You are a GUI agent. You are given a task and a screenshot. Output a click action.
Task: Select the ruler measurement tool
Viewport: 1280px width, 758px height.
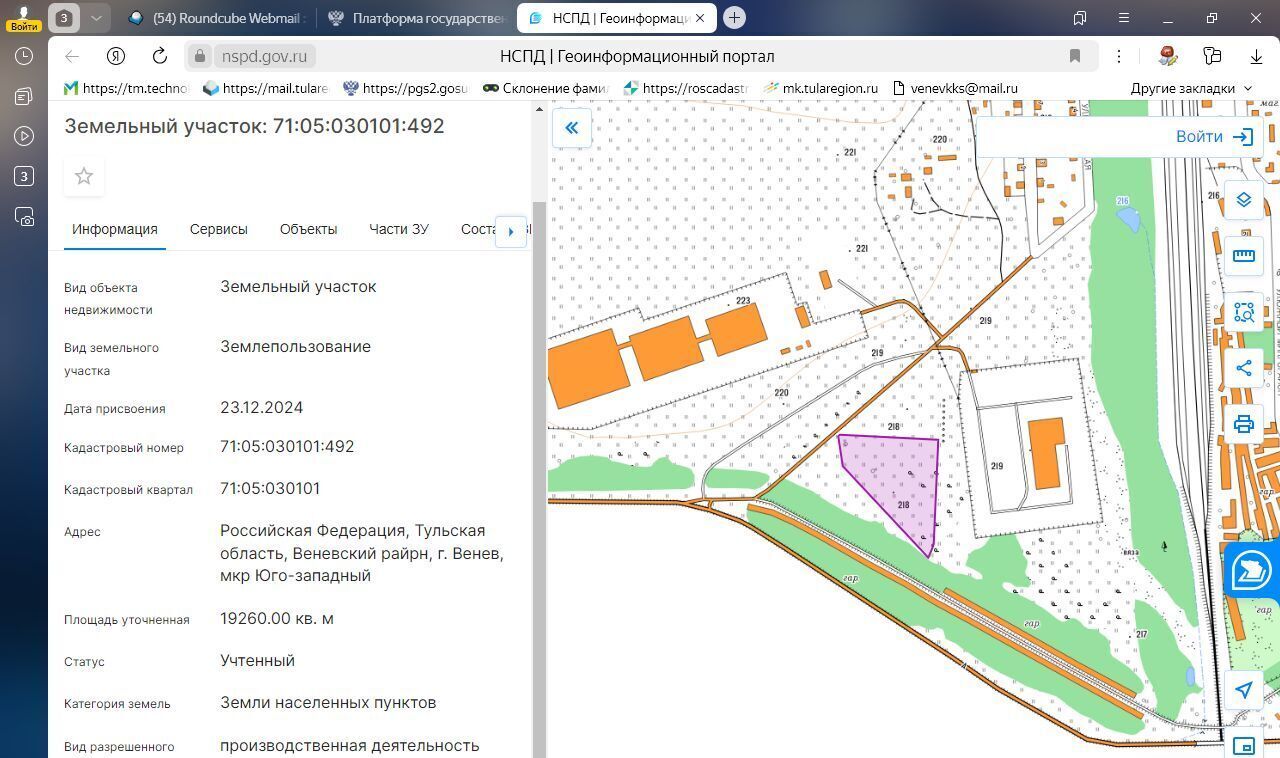coord(1244,256)
